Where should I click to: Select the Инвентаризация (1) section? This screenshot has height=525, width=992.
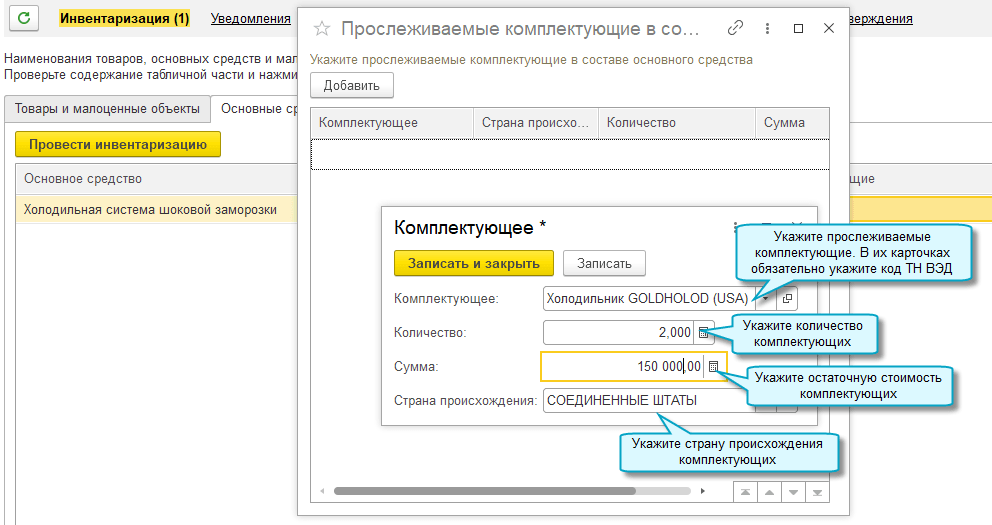124,18
